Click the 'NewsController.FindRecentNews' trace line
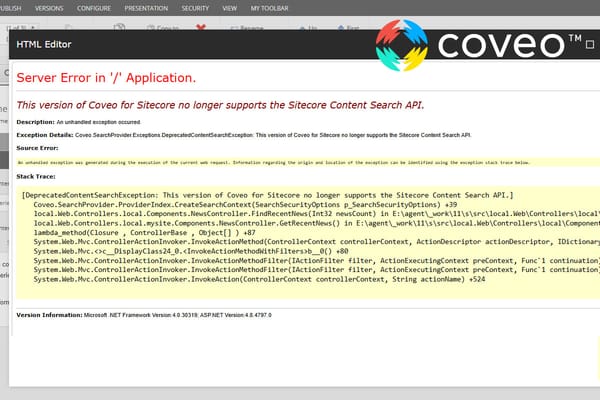 [316, 214]
